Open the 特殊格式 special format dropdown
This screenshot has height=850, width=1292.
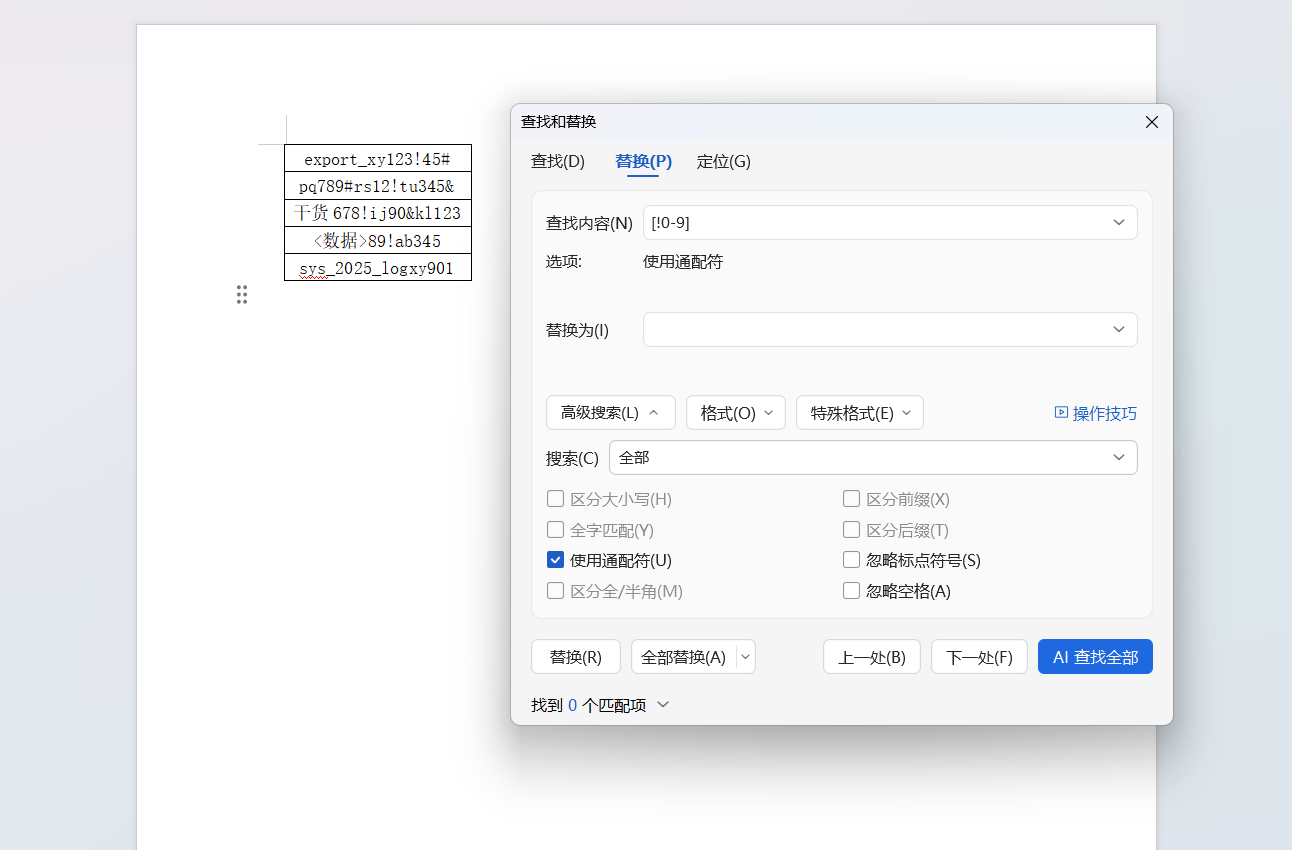tap(859, 412)
